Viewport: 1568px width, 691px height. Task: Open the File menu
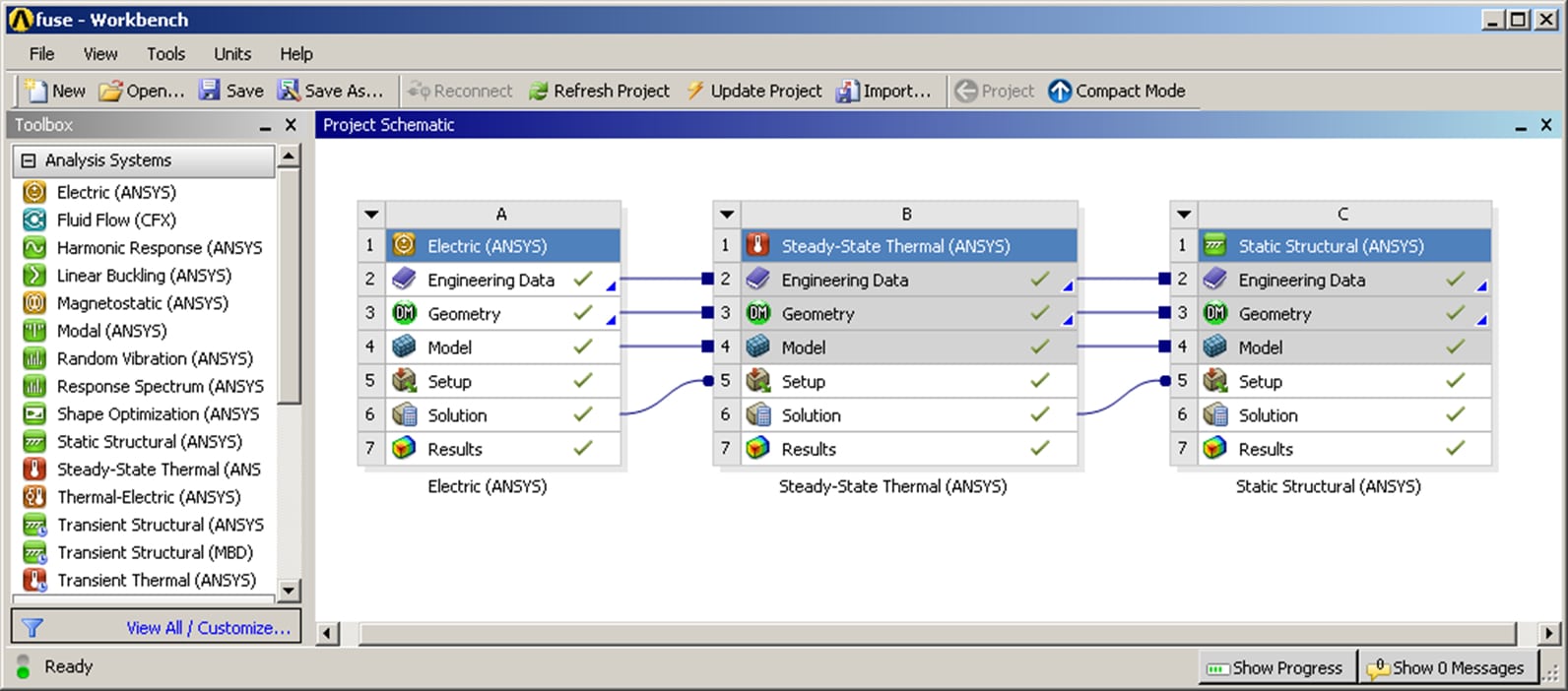[x=41, y=54]
